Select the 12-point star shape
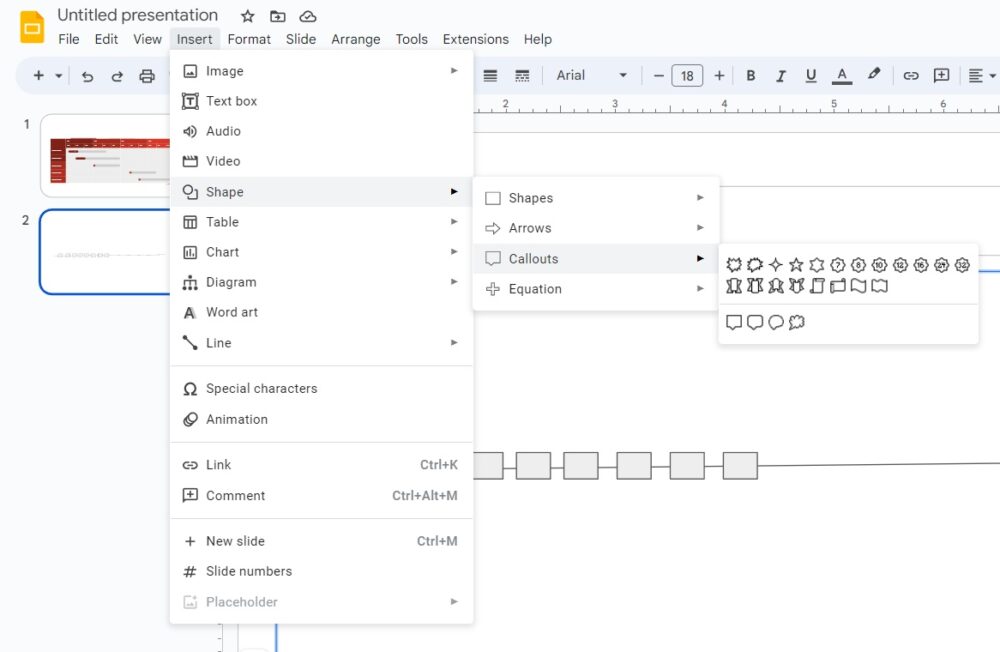The height and width of the screenshot is (652, 1000). tap(900, 265)
